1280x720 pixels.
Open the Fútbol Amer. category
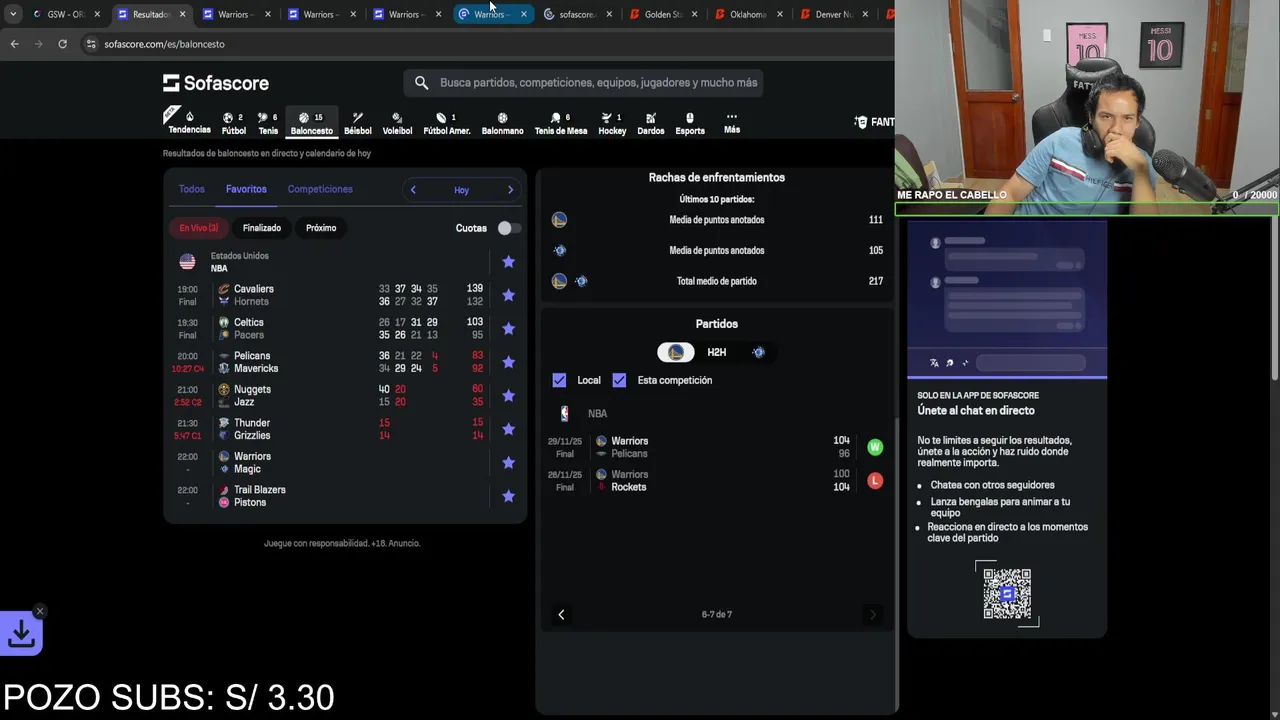[446, 123]
